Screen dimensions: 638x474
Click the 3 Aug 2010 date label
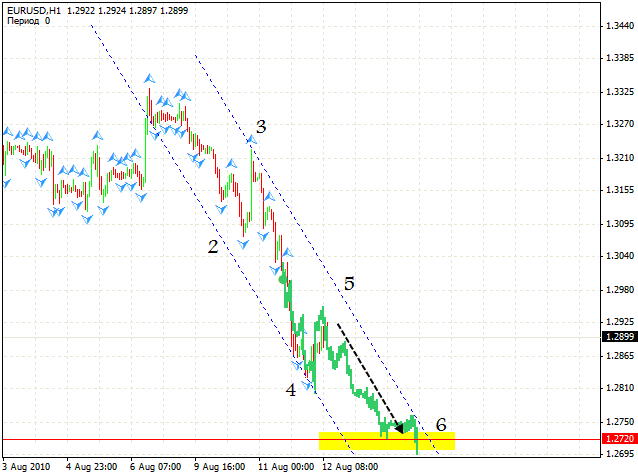click(26, 467)
